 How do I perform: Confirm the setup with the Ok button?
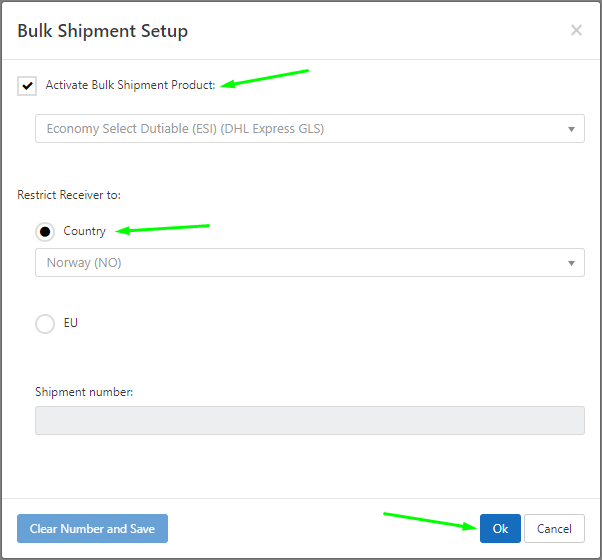pos(500,529)
